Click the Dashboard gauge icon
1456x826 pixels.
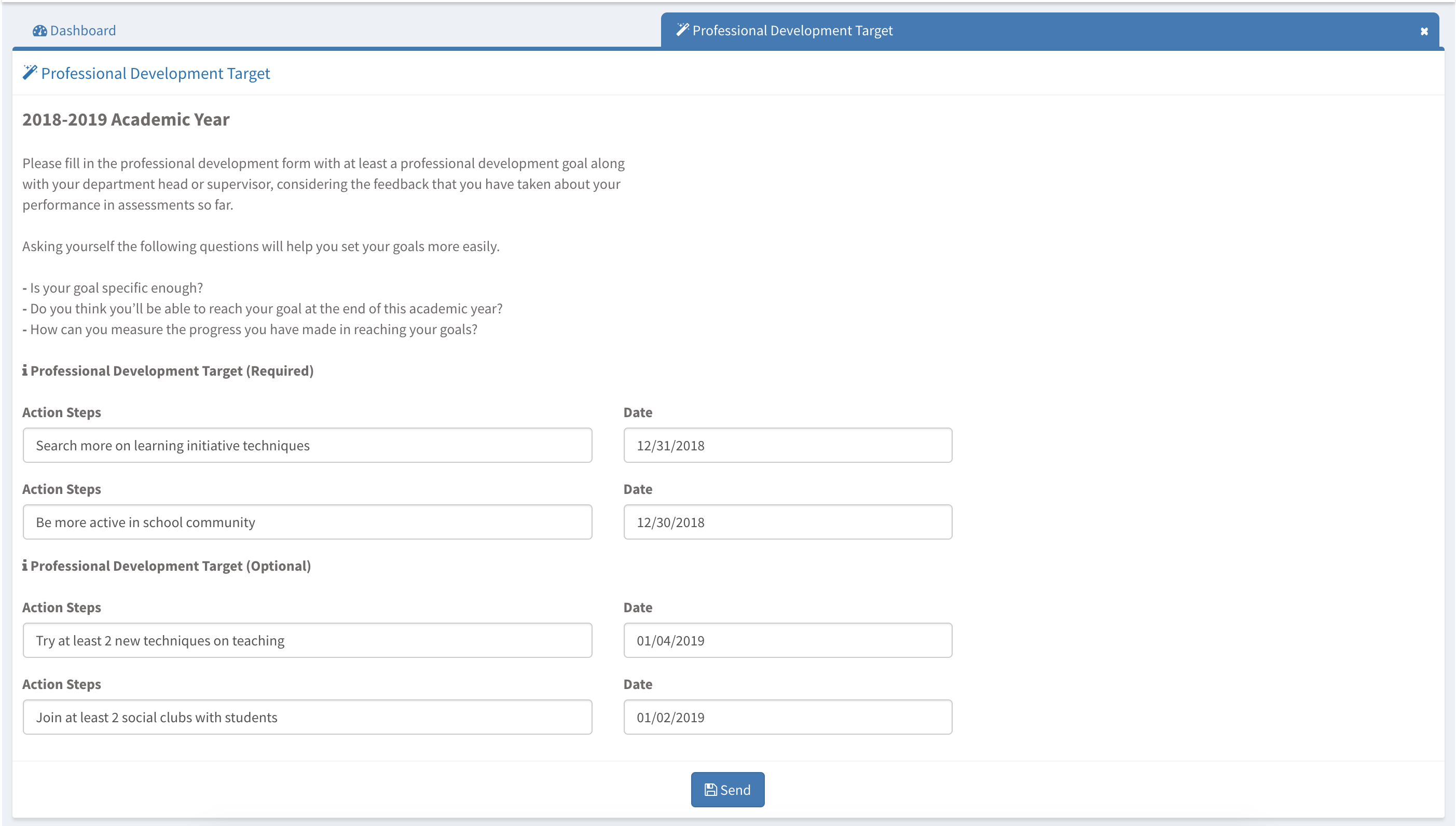click(x=40, y=31)
